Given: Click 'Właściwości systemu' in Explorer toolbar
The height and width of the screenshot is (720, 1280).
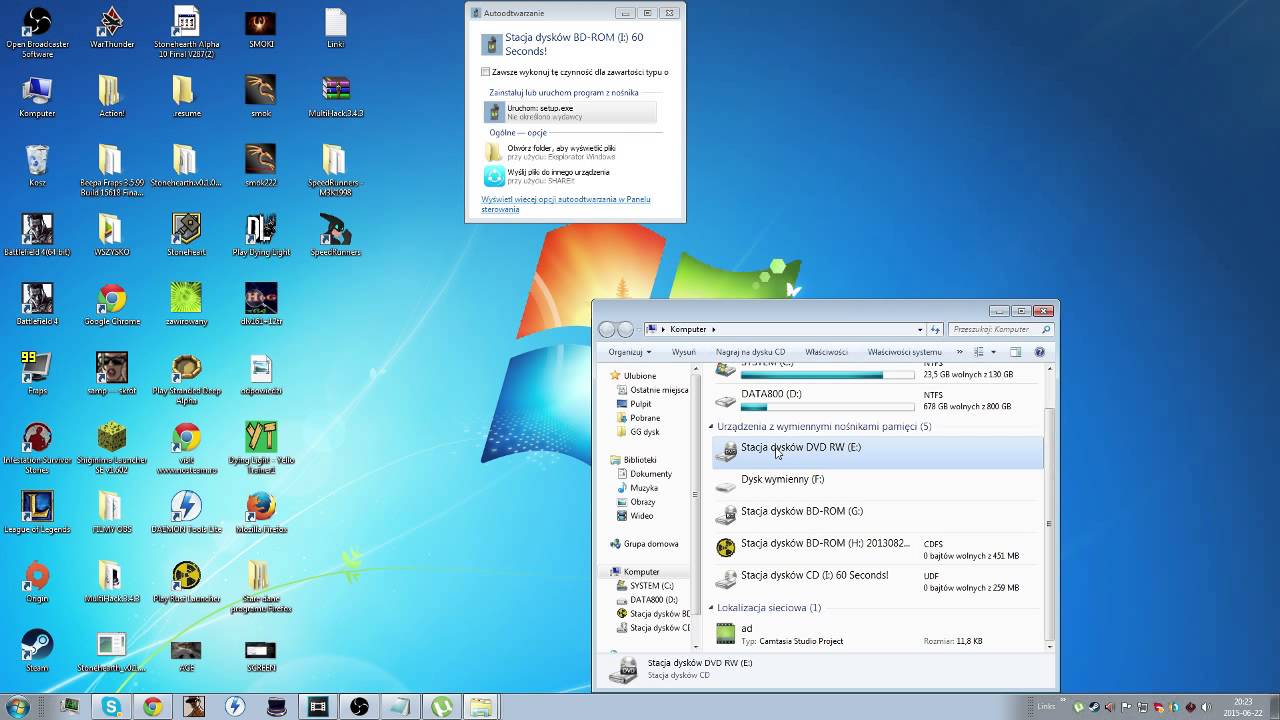Looking at the screenshot, I should pos(904,352).
